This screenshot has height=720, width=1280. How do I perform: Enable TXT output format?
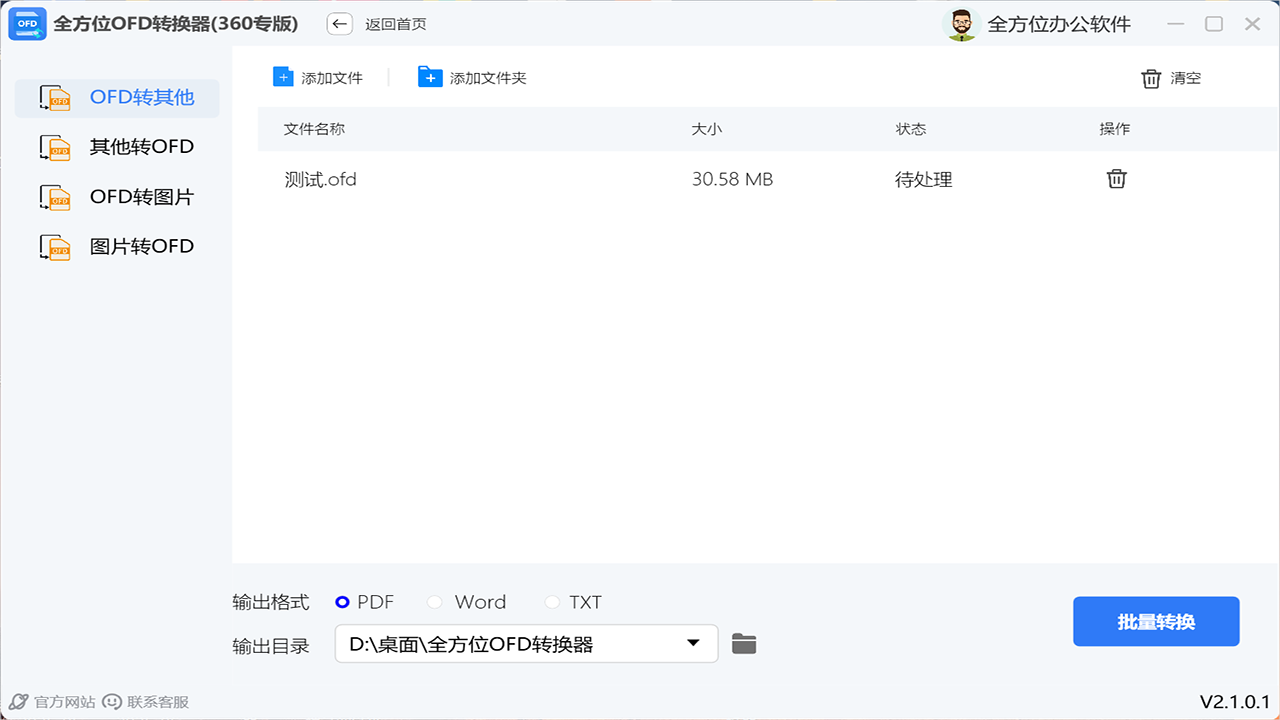point(552,601)
